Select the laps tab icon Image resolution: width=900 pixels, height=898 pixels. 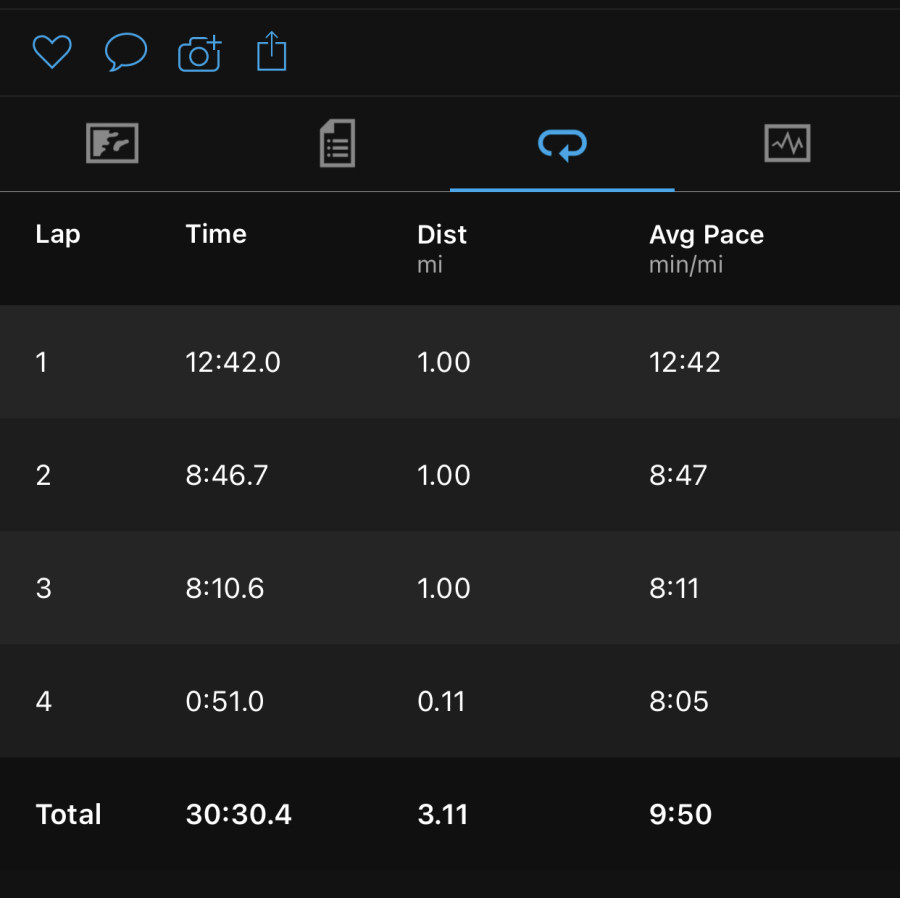[562, 144]
